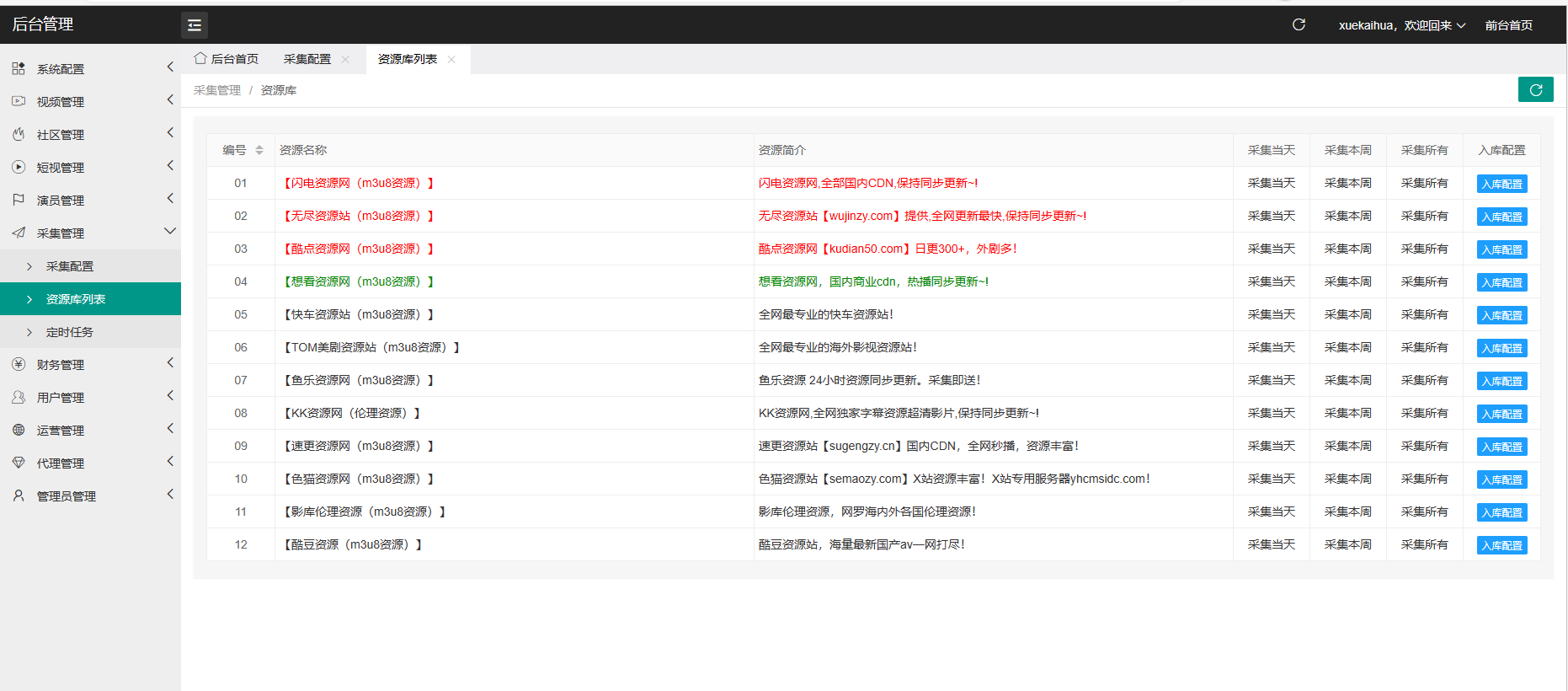Collapse the 采集管理 menu chevron

(170, 232)
